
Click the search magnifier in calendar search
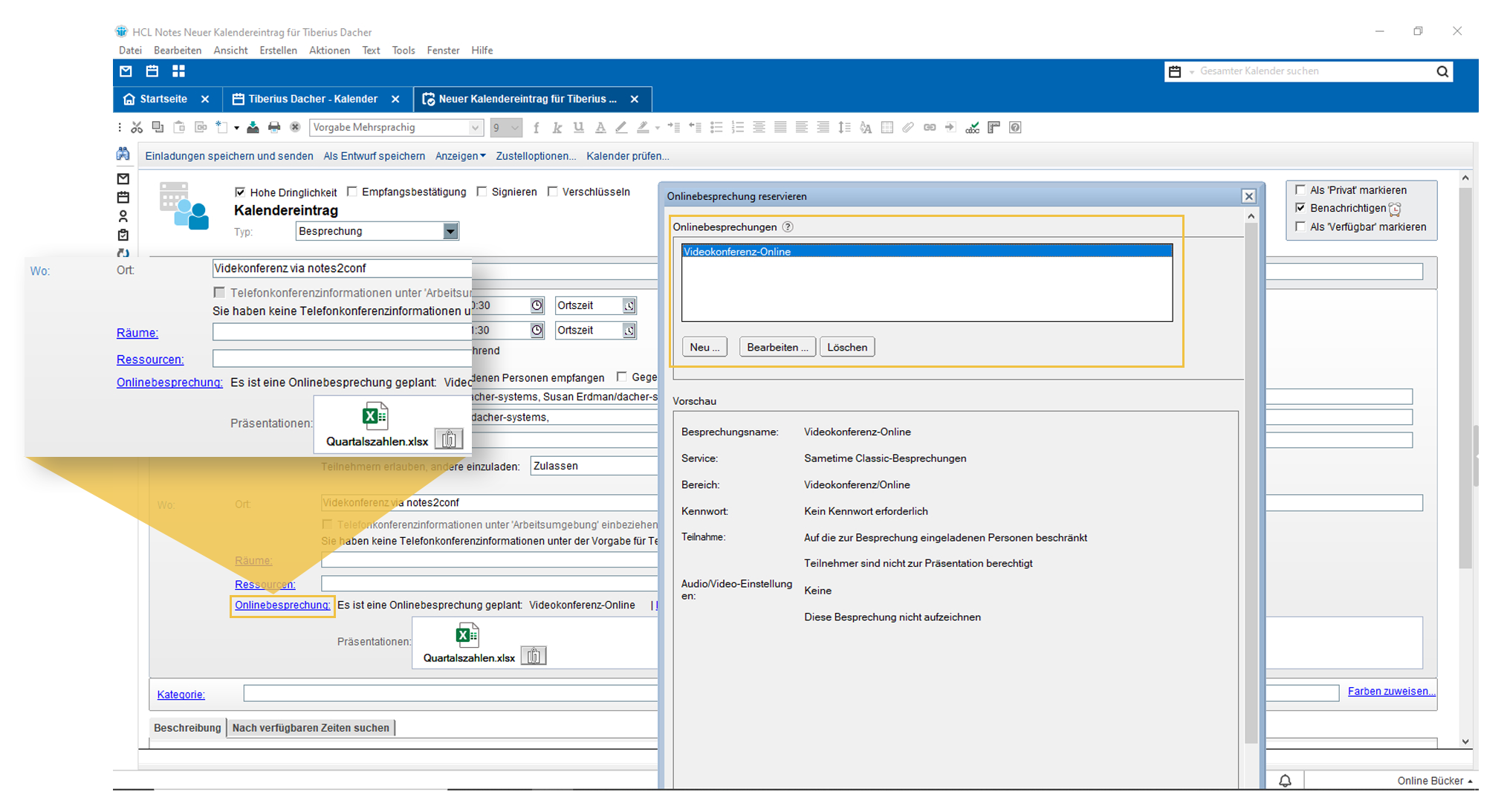pos(1442,71)
